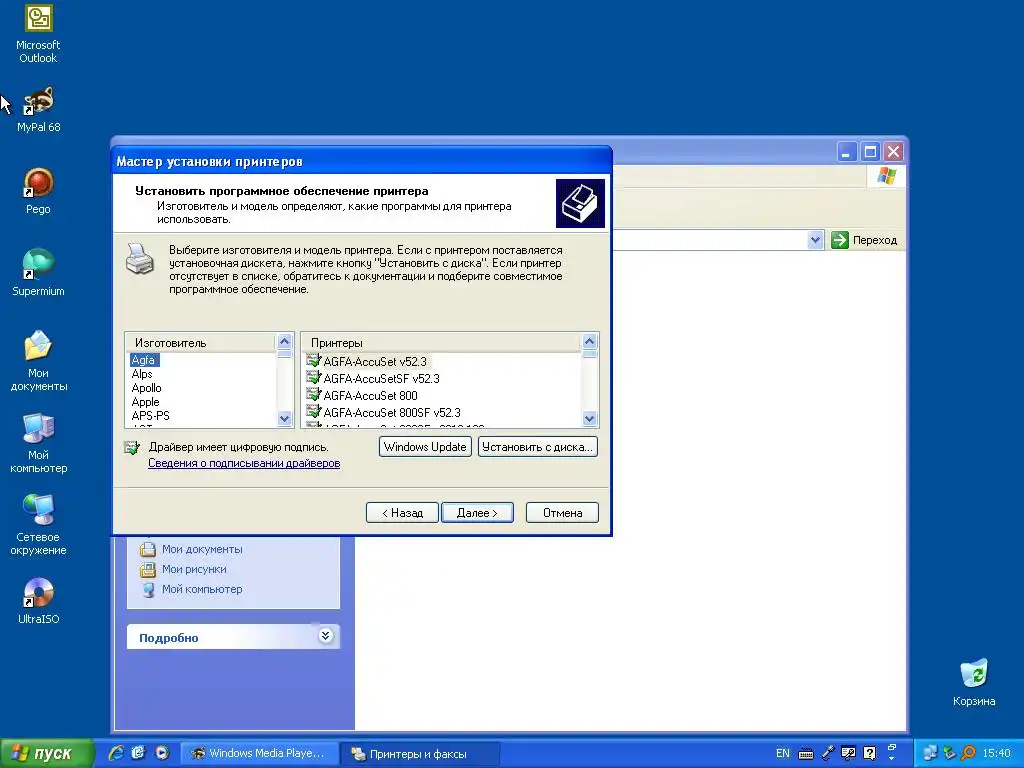1024x768 pixels.
Task: Maximize the Принтеры и факсы window
Action: pyautogui.click(x=870, y=152)
